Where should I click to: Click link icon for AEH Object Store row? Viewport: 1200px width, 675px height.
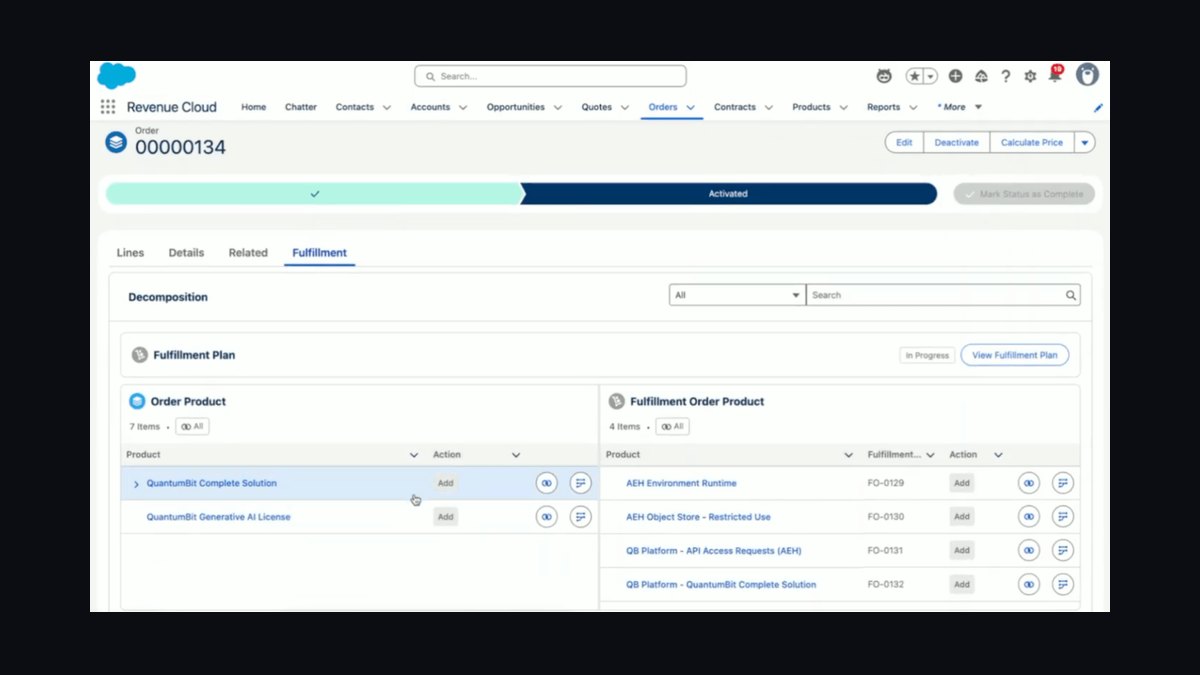coord(1029,517)
